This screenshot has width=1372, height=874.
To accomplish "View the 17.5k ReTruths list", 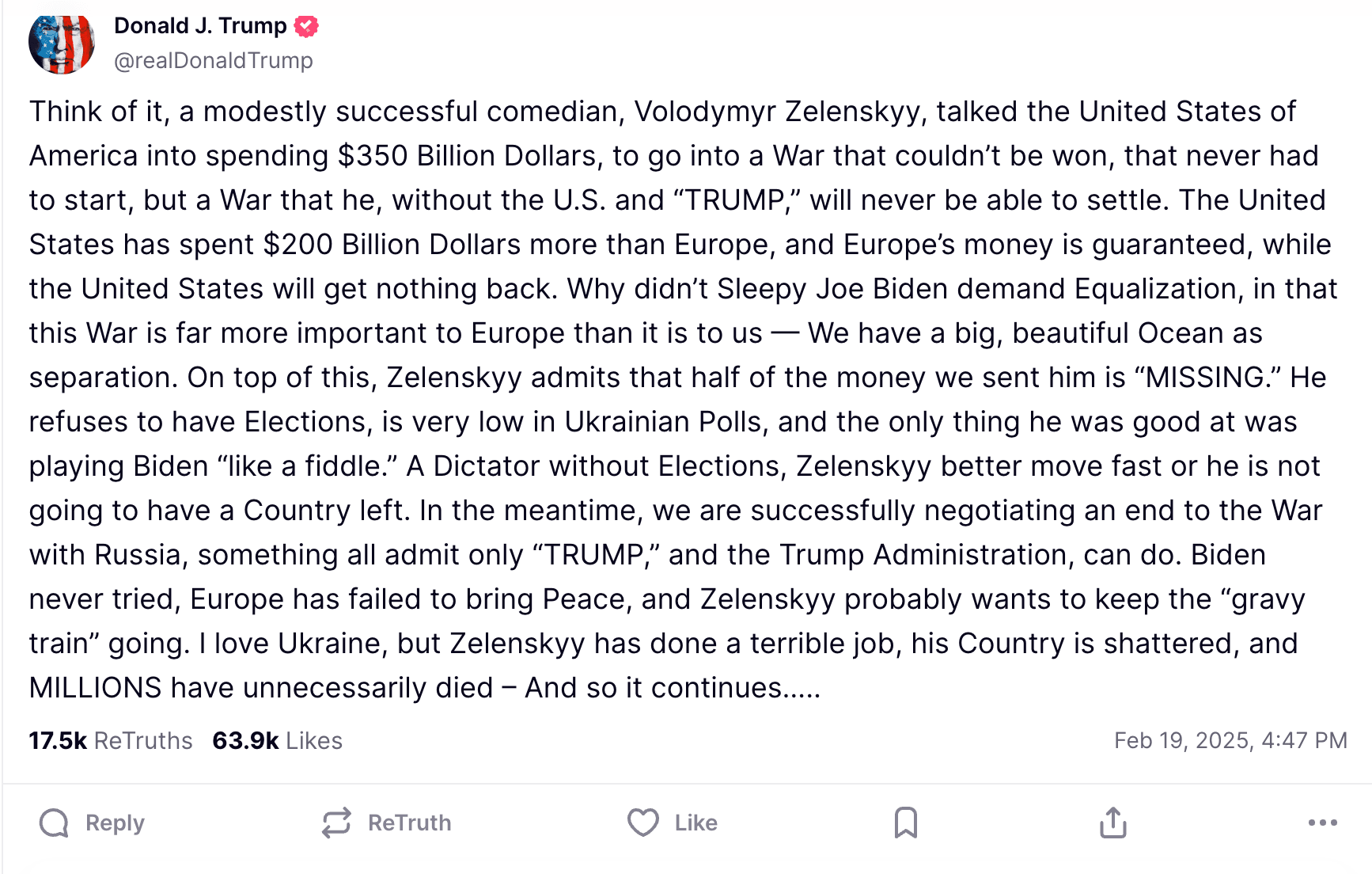I will [111, 741].
